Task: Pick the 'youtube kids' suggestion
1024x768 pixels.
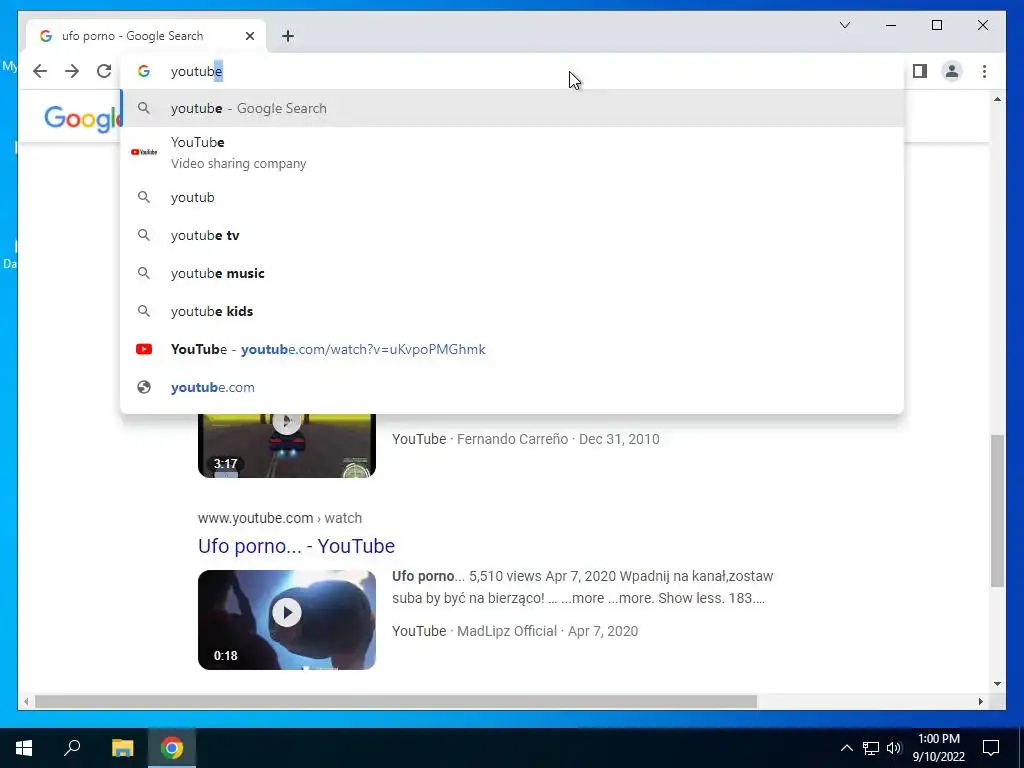Action: (x=512, y=311)
